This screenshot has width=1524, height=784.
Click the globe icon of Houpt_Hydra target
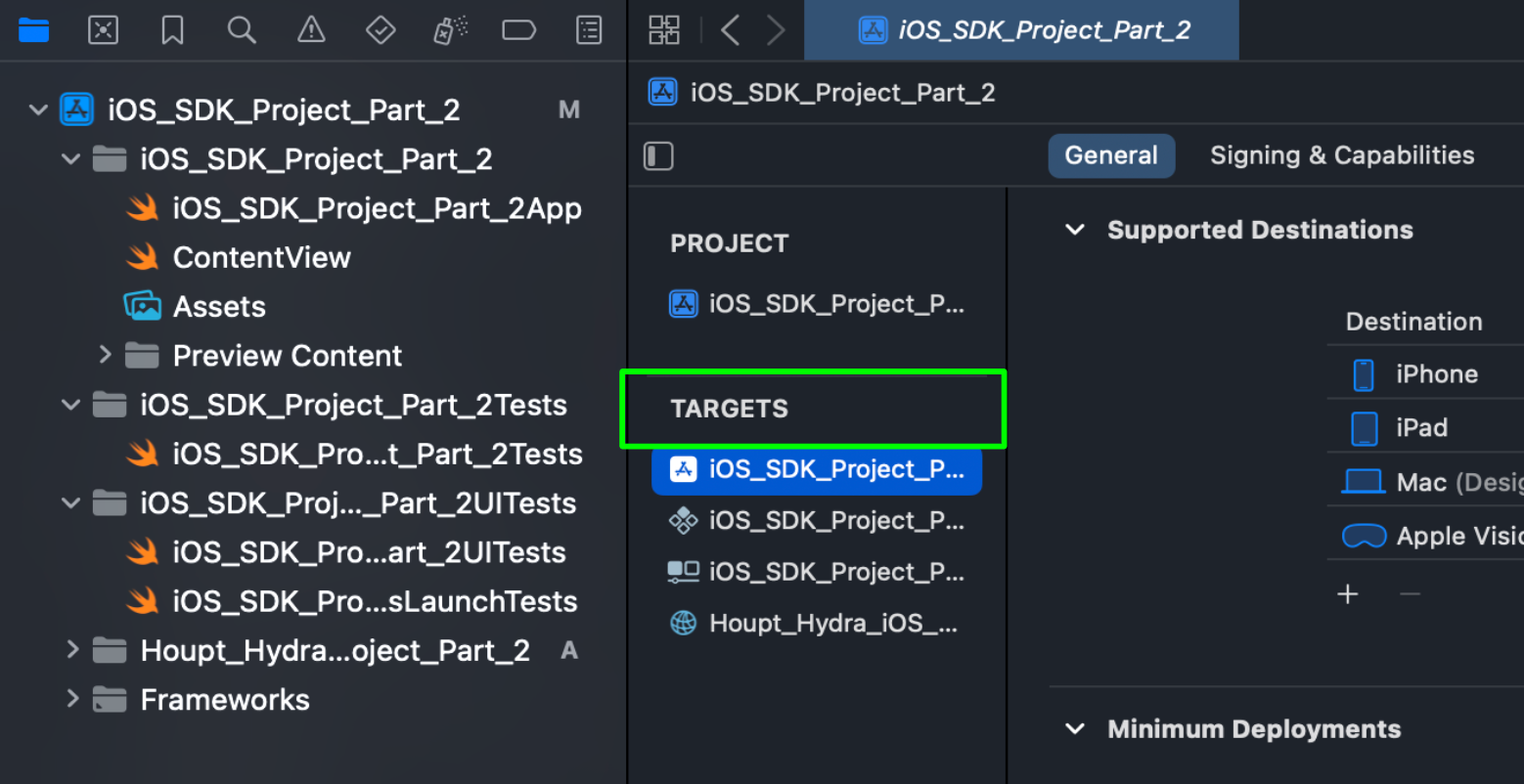pos(683,623)
